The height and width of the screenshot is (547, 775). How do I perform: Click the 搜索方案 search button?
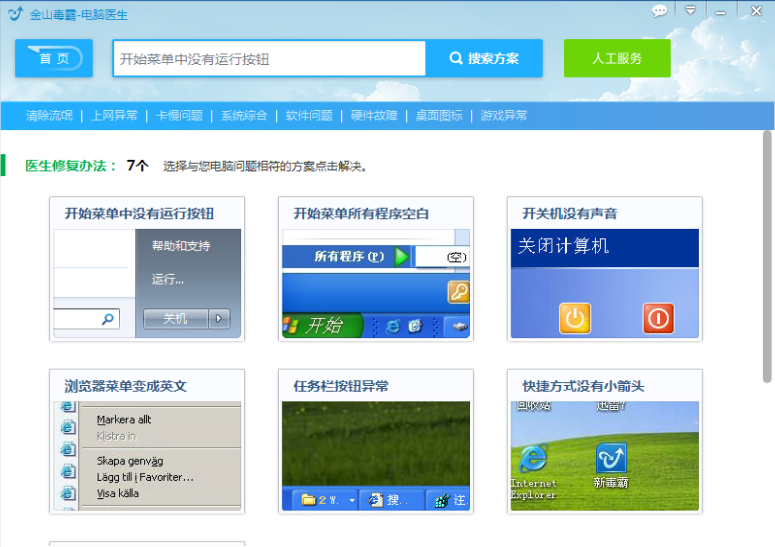pos(484,58)
